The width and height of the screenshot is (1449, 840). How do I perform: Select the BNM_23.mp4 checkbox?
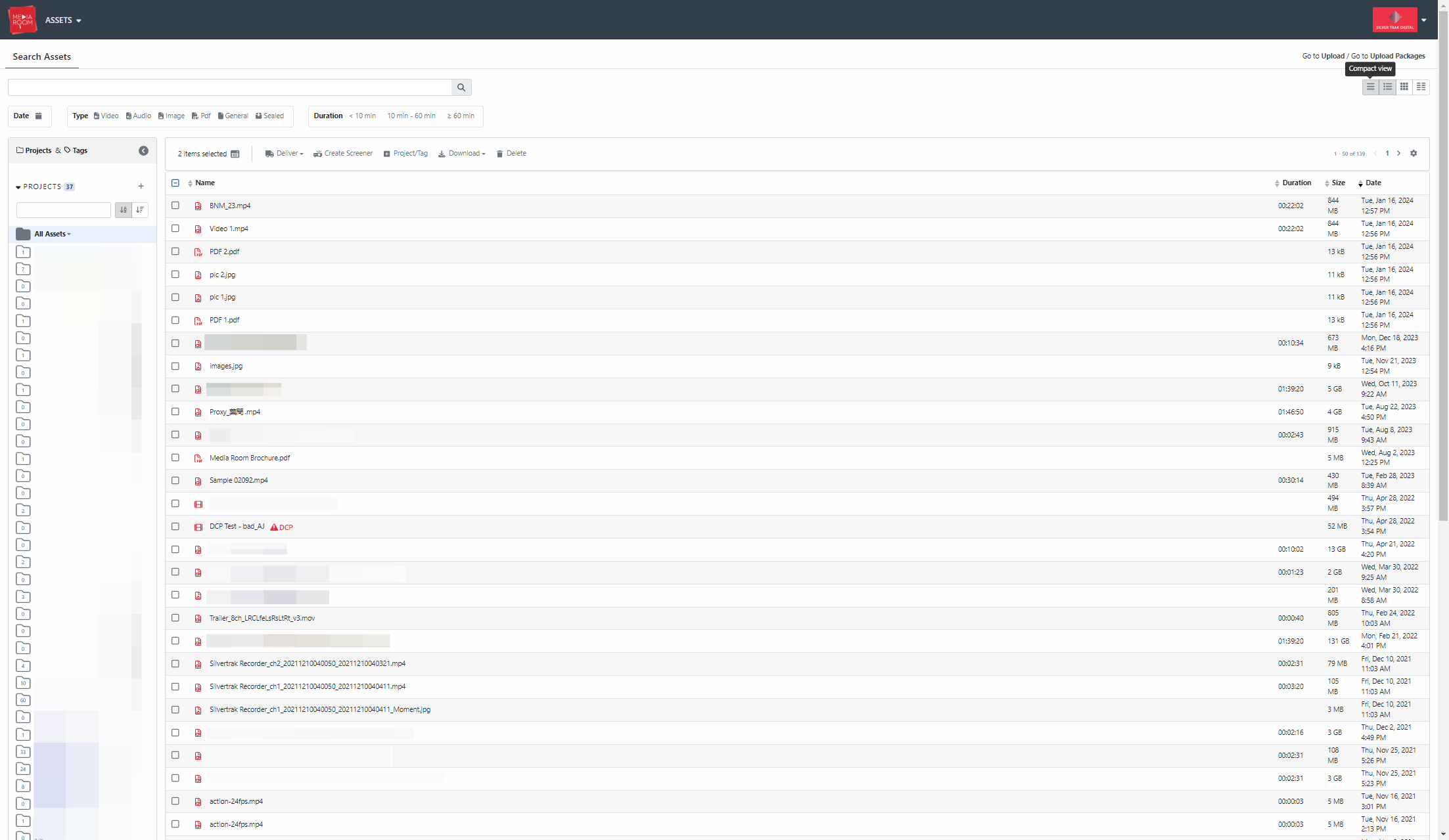point(175,206)
